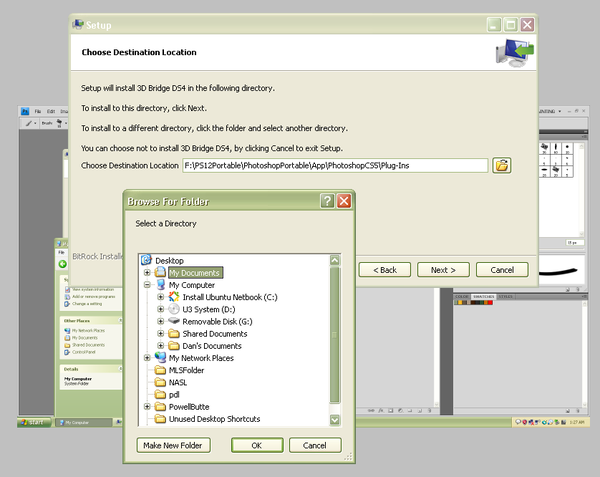600x477 pixels.
Task: Click My Computer taskbar button
Action: 84,422
